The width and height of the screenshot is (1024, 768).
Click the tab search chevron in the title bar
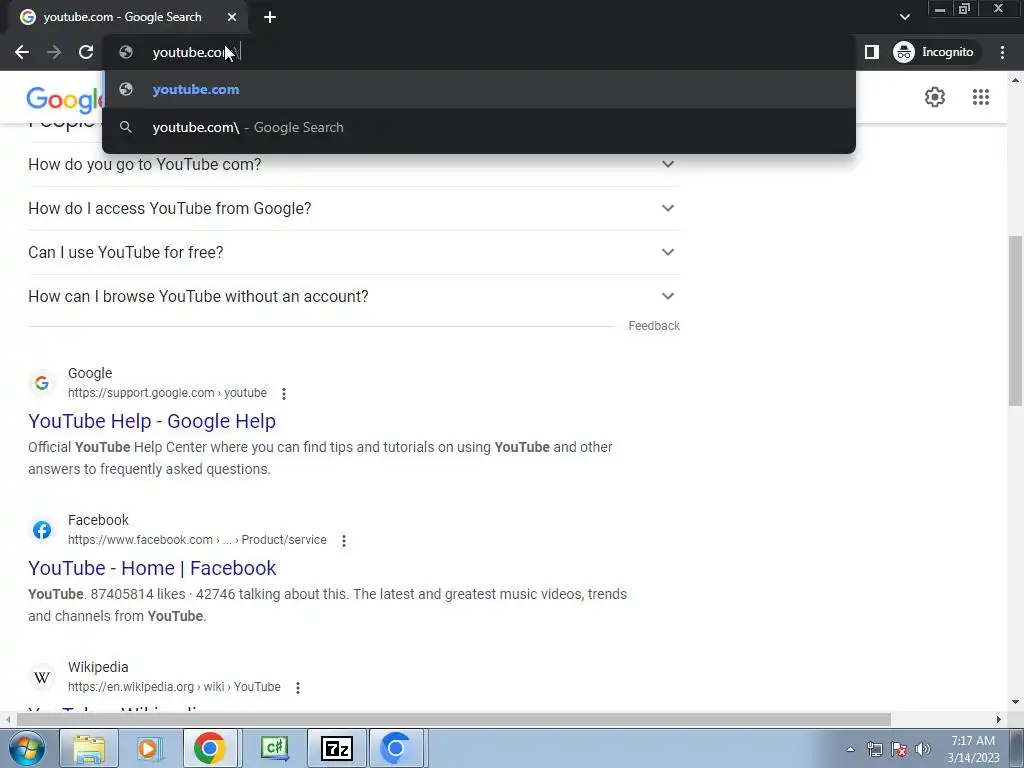904,17
